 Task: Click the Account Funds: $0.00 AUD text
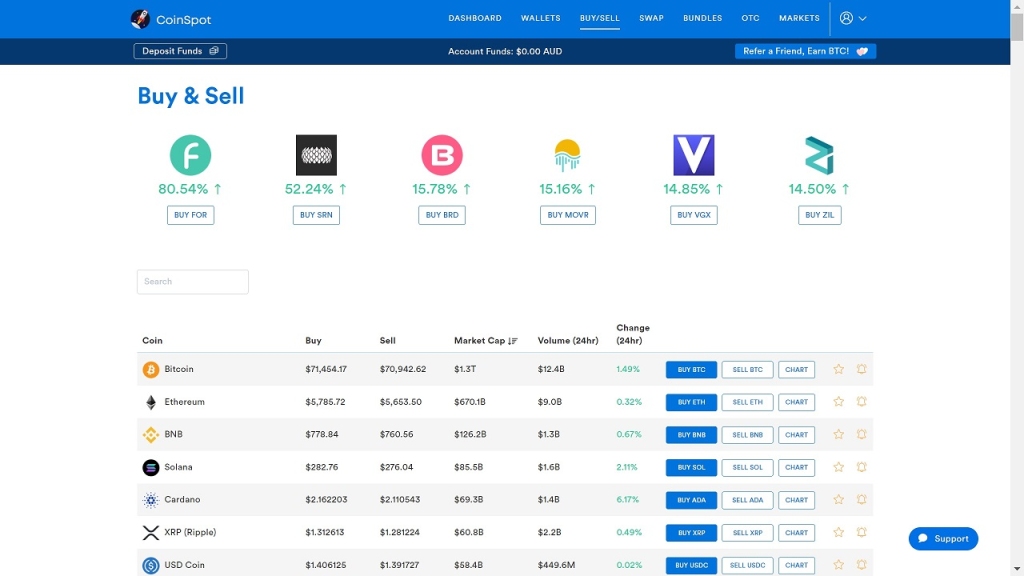point(505,51)
